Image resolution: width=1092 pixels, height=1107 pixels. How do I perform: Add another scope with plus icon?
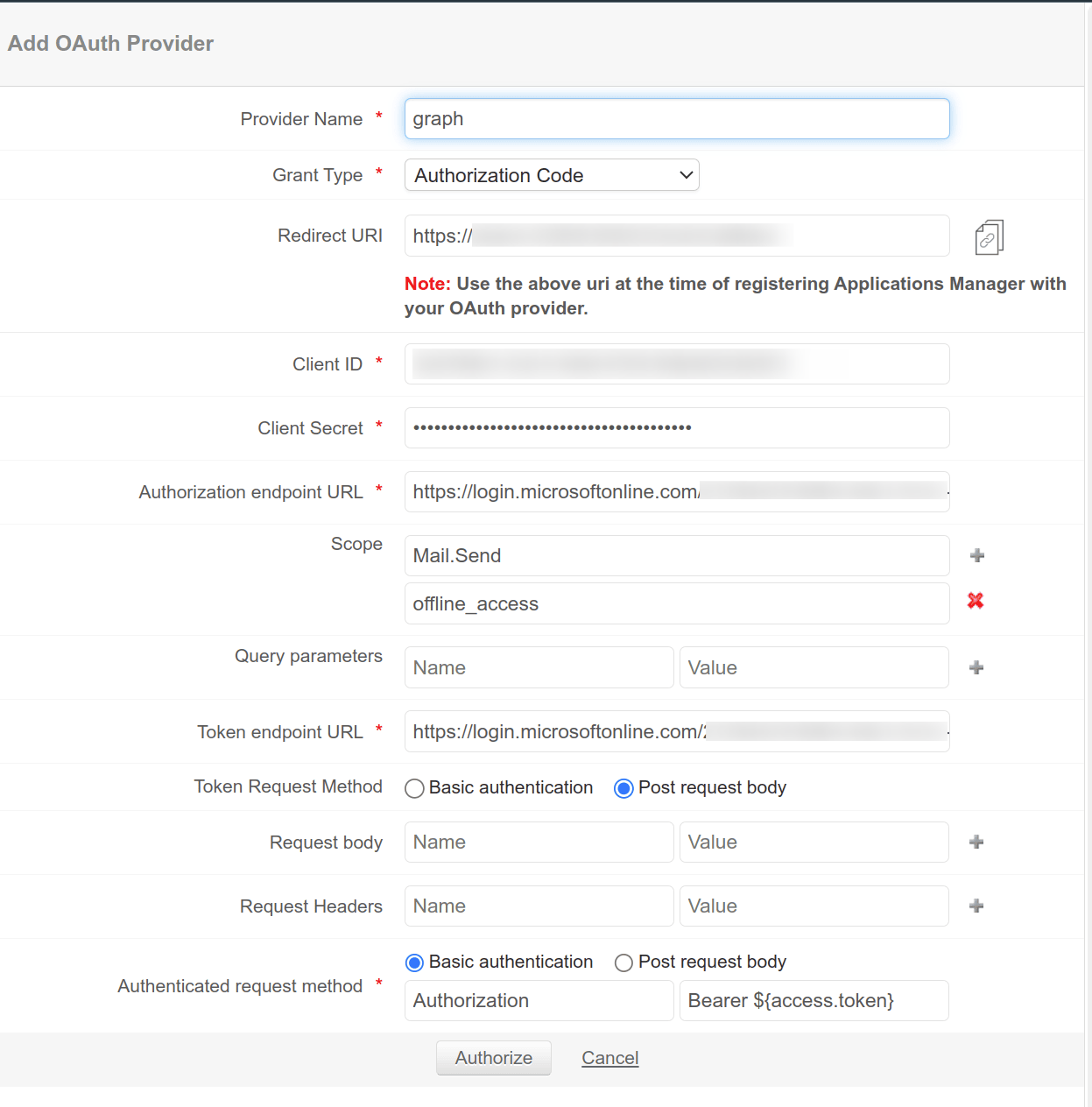click(977, 555)
